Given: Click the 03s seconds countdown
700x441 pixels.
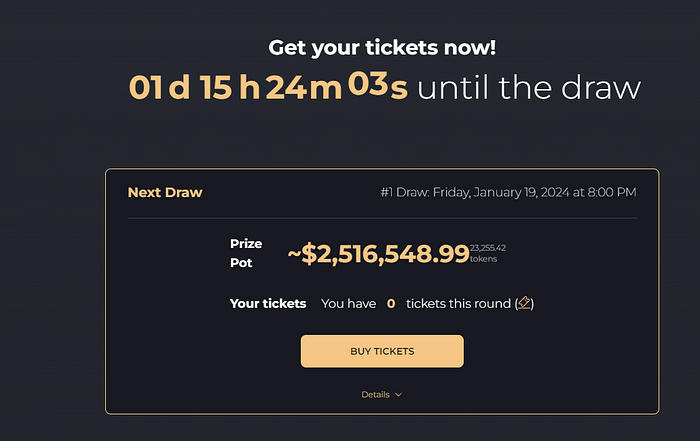Looking at the screenshot, I should coord(378,85).
